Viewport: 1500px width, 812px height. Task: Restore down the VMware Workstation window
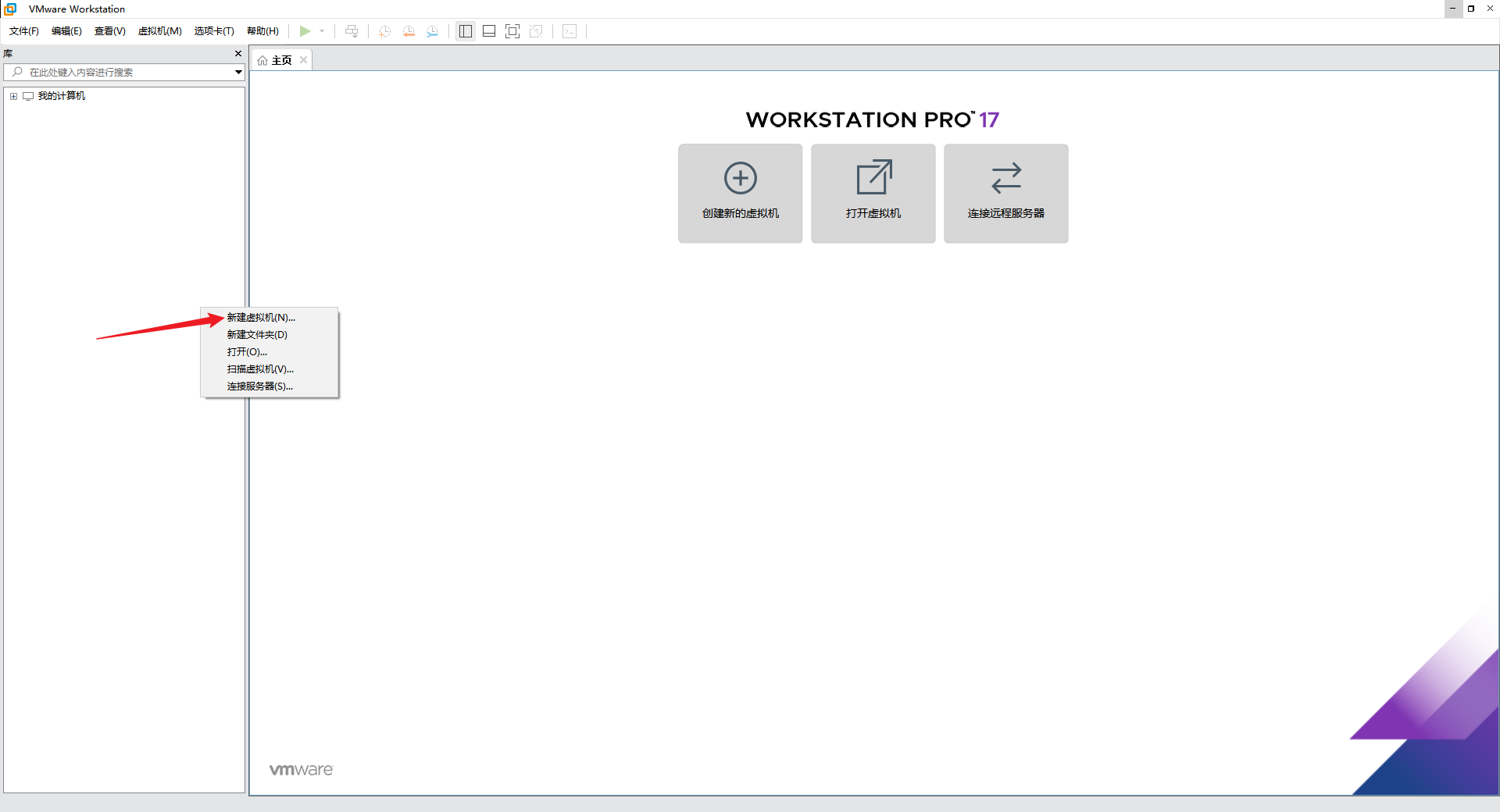[x=1471, y=9]
